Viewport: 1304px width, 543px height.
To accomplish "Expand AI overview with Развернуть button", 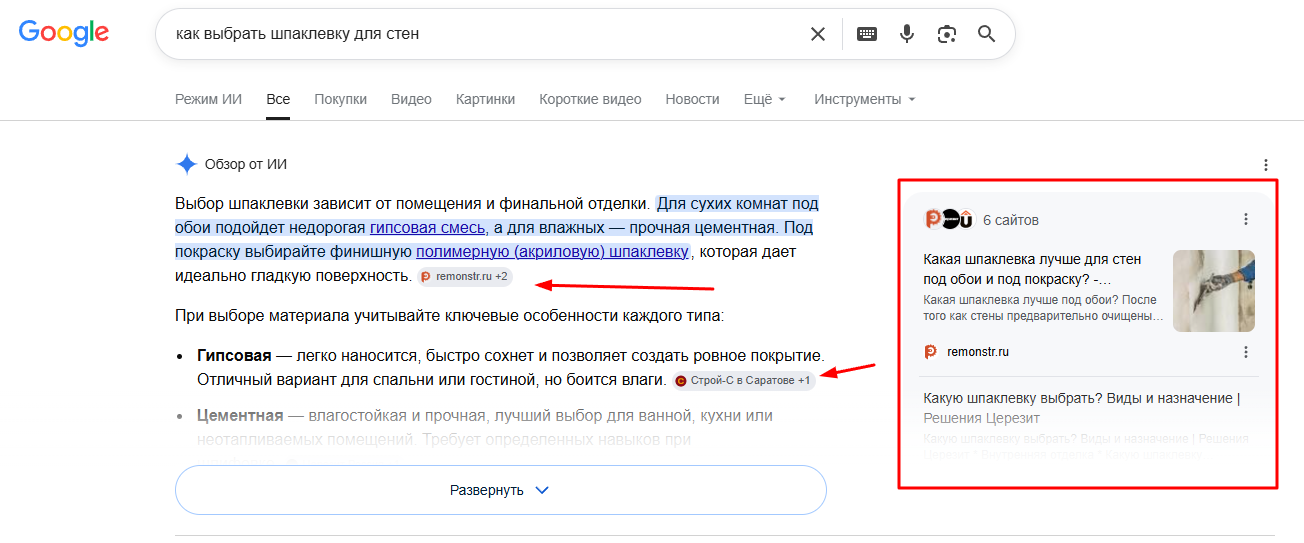I will click(500, 490).
